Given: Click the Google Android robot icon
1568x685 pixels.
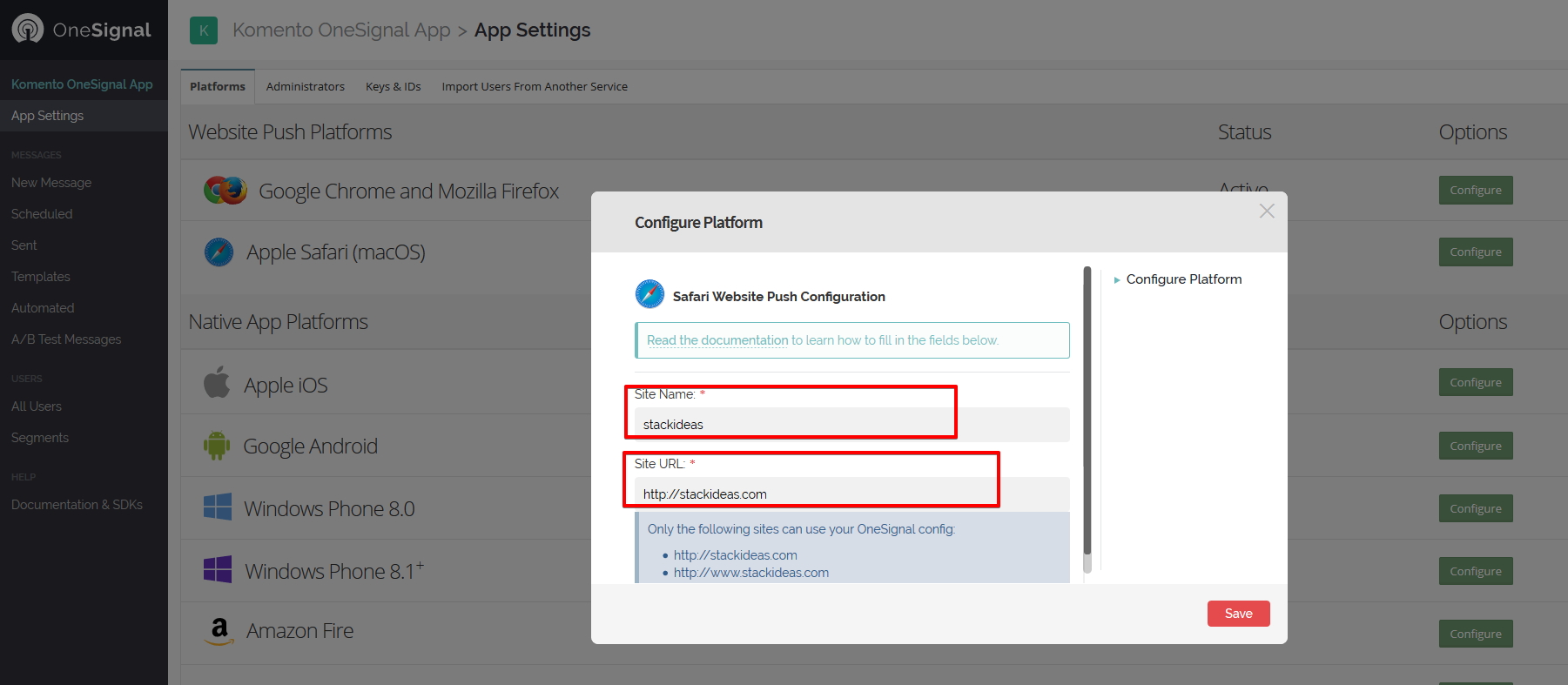Looking at the screenshot, I should point(217,446).
